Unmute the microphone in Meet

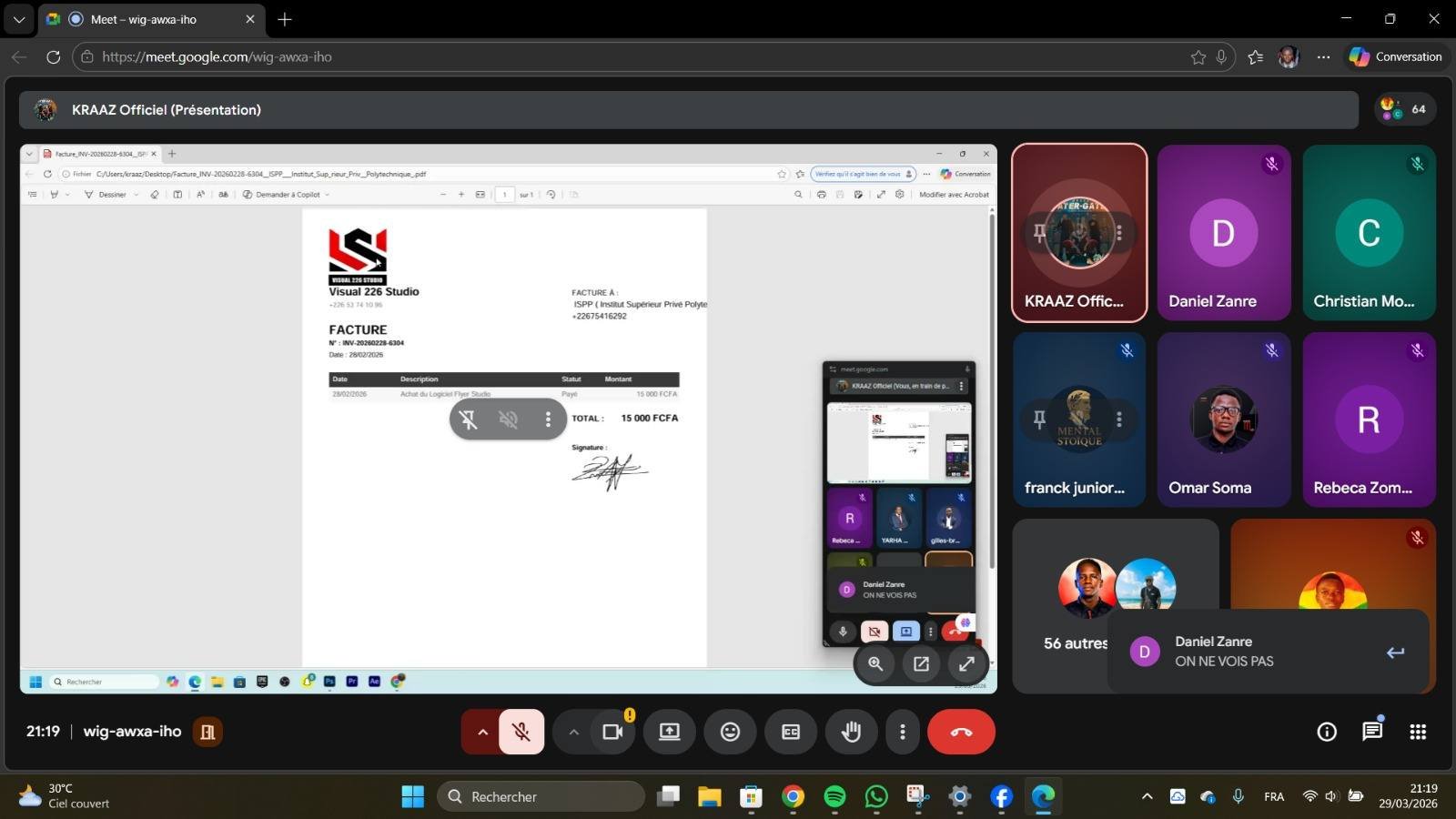521,732
